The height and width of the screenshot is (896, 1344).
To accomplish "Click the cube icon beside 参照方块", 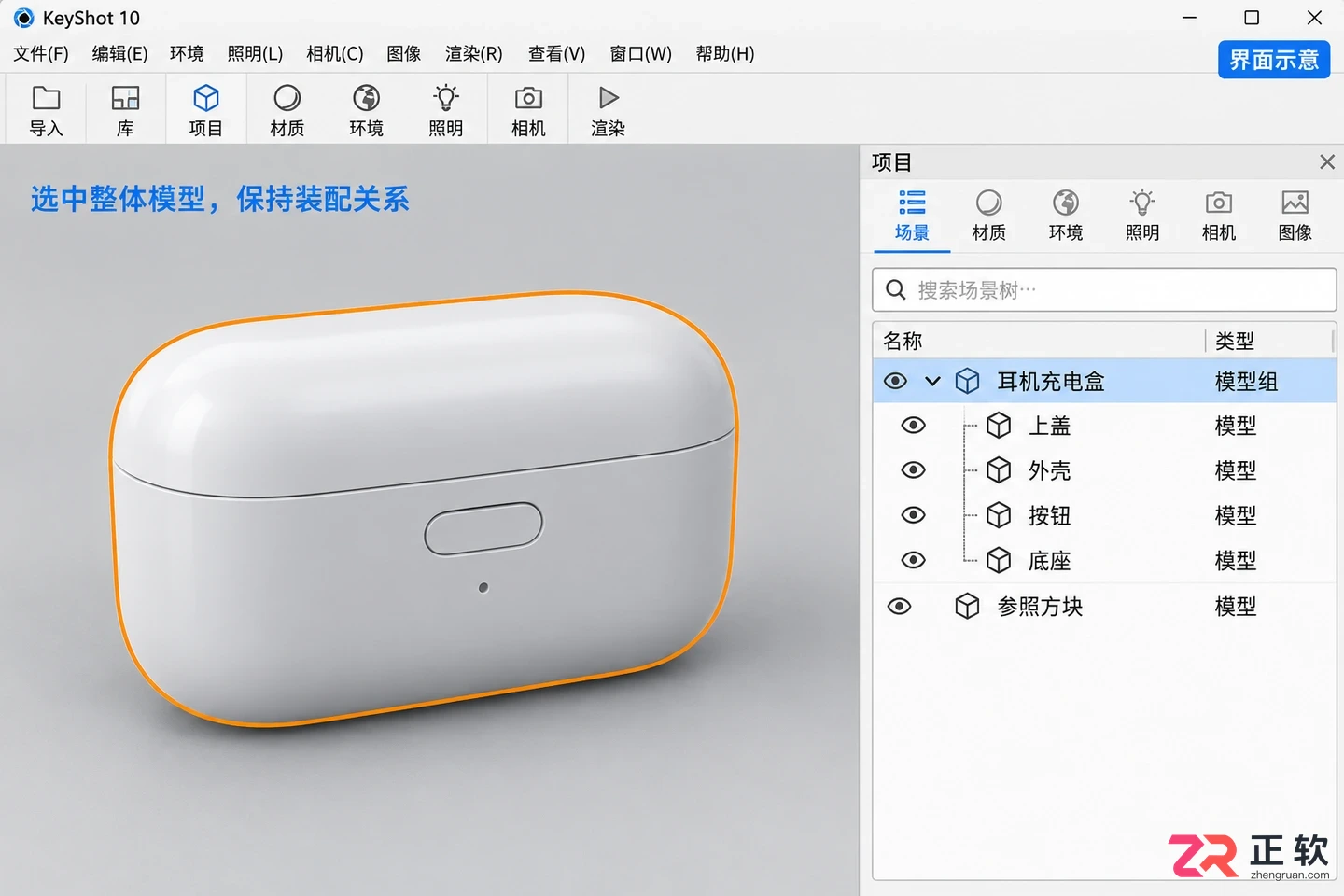I will coord(967,607).
